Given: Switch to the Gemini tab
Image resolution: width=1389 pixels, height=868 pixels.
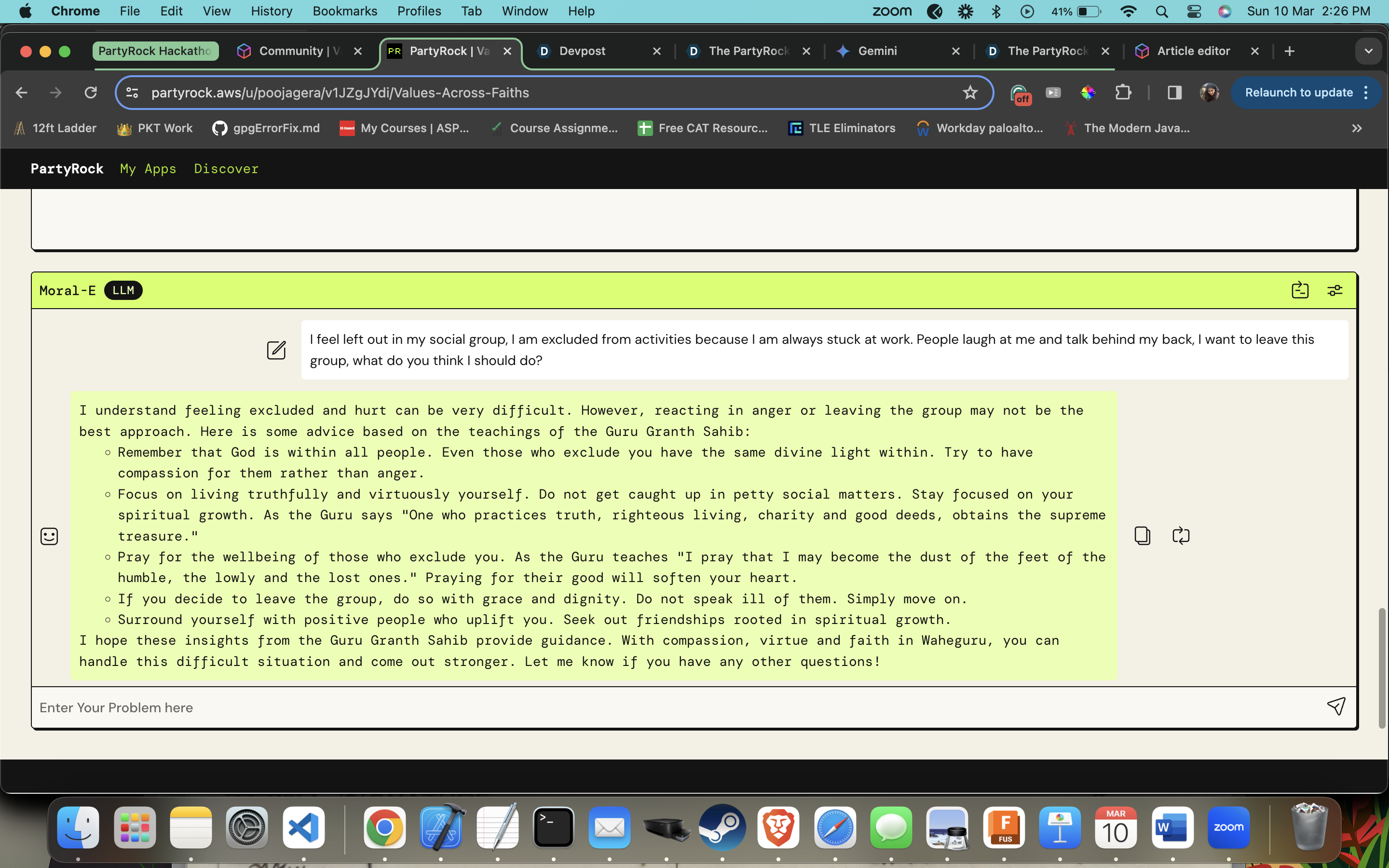Looking at the screenshot, I should coord(877,51).
